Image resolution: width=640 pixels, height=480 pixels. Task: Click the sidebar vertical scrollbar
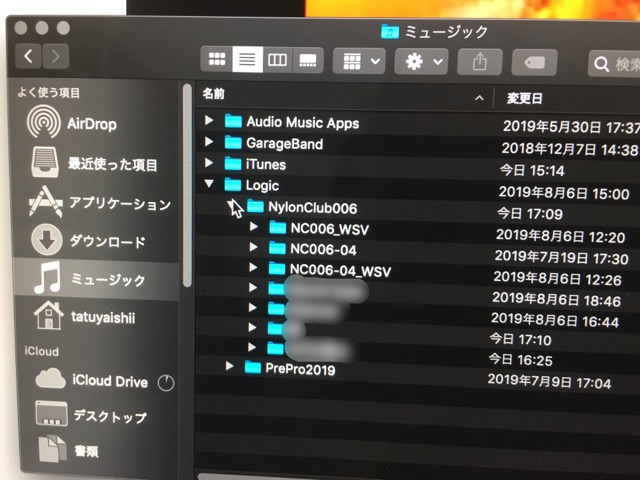187,186
